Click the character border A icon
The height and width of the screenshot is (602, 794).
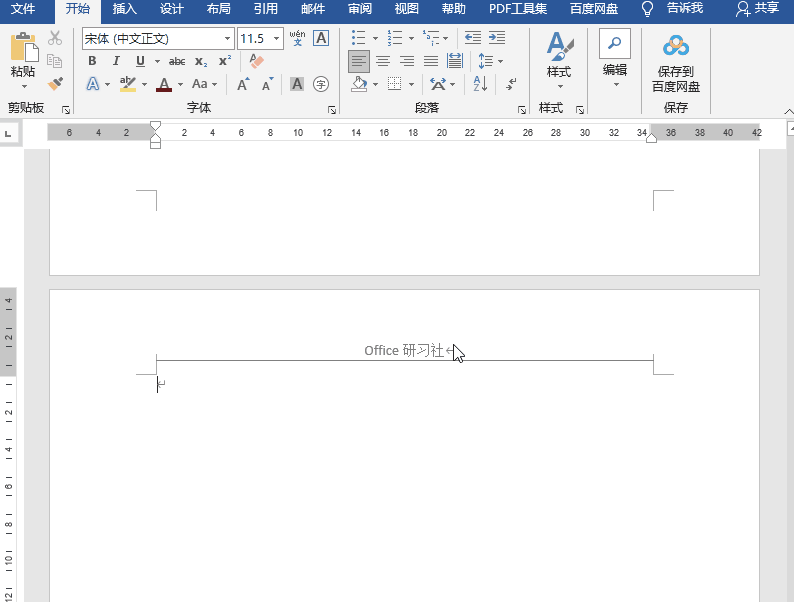pos(321,38)
